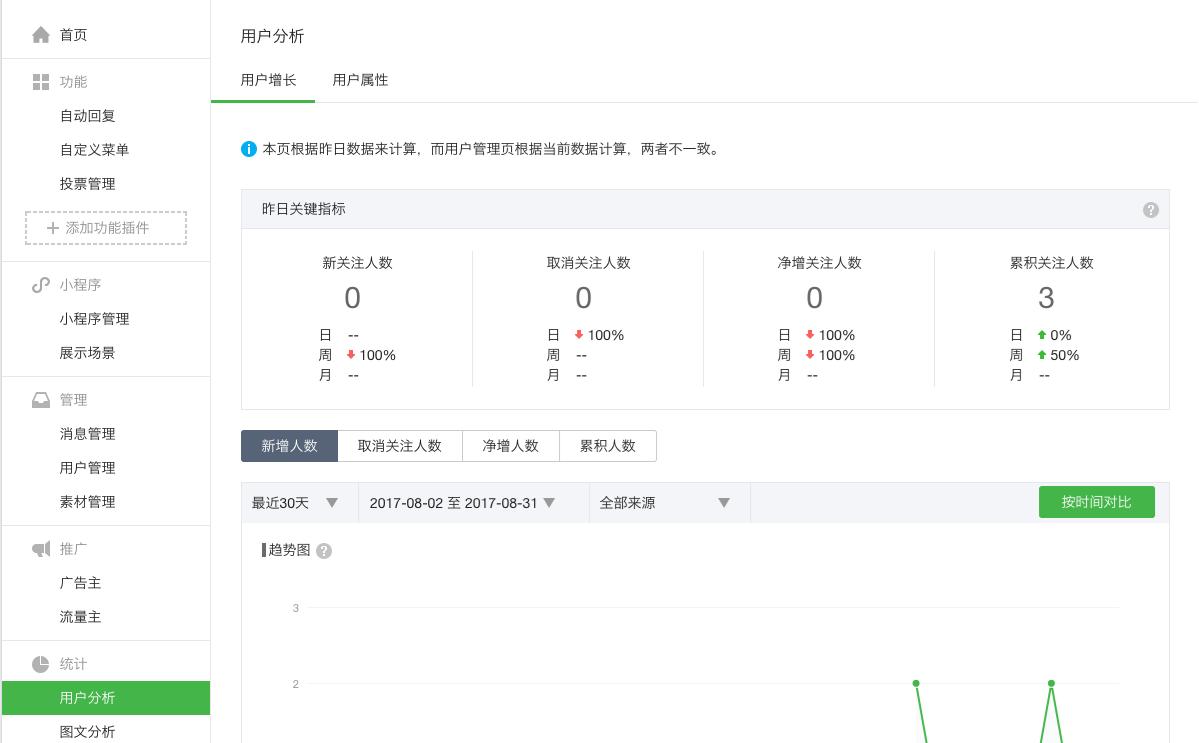Select the 取消关注人数 data filter

pos(400,446)
